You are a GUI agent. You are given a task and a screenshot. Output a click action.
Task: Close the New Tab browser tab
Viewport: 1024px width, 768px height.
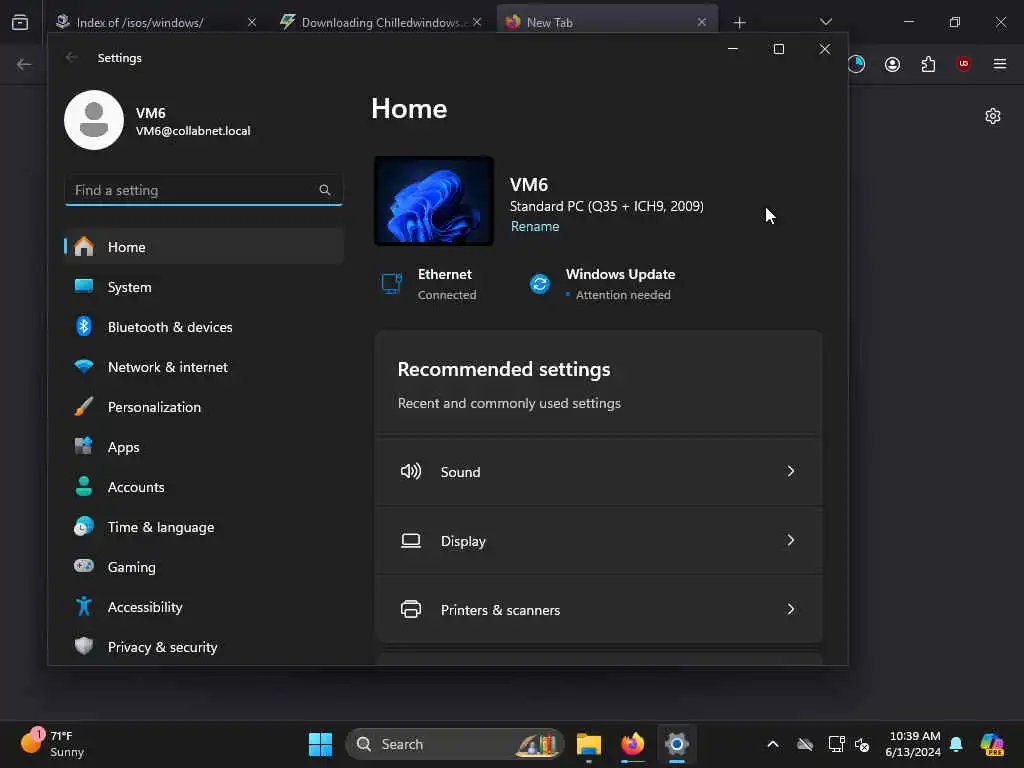(x=701, y=22)
